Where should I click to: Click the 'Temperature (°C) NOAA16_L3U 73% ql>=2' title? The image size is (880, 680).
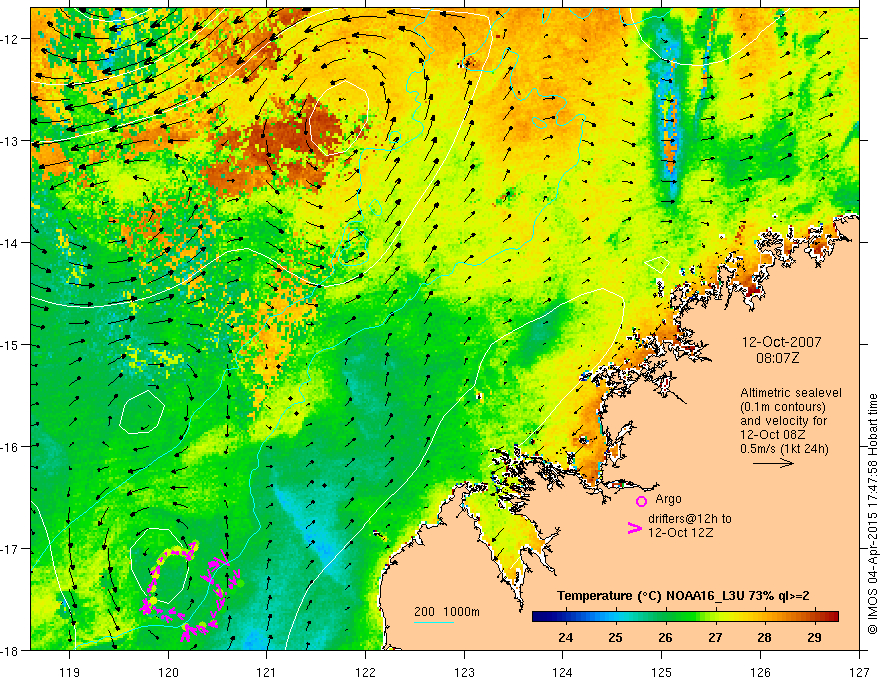(683, 596)
